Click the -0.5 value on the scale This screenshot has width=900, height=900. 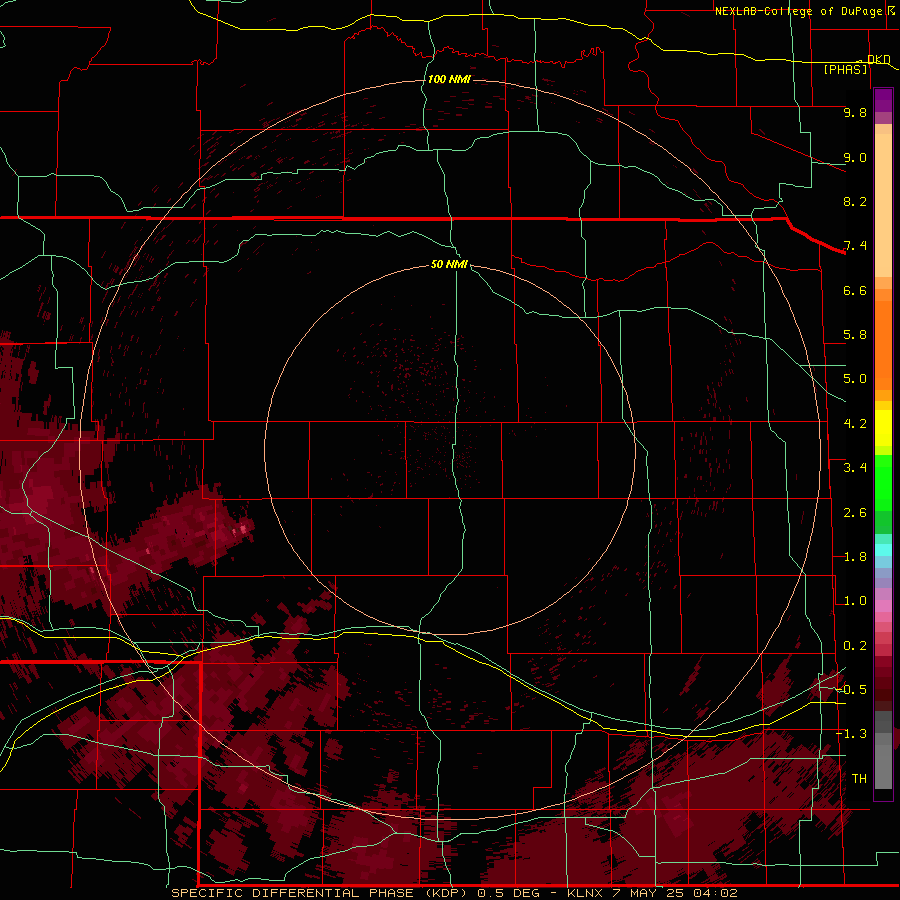point(851,690)
